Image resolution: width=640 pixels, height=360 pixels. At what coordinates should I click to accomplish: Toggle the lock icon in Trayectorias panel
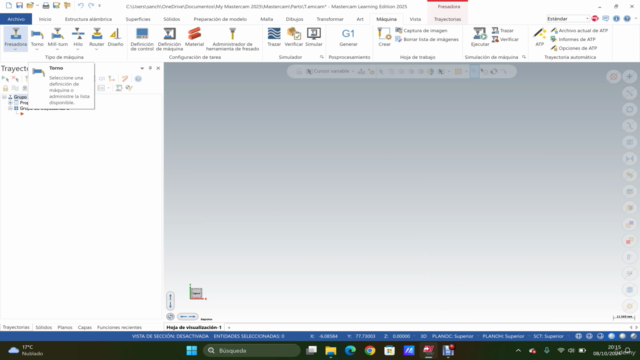point(5,88)
